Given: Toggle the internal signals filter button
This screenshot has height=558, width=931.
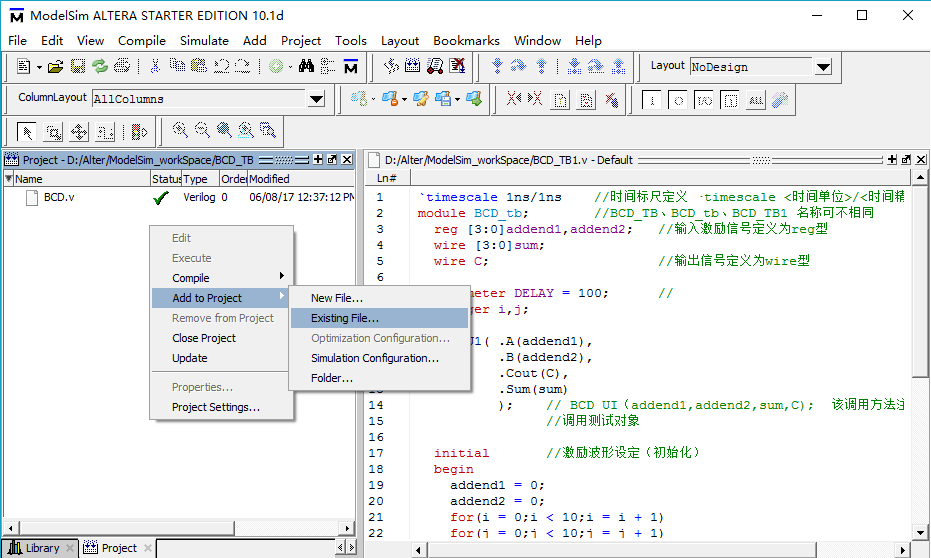Looking at the screenshot, I should (x=730, y=100).
